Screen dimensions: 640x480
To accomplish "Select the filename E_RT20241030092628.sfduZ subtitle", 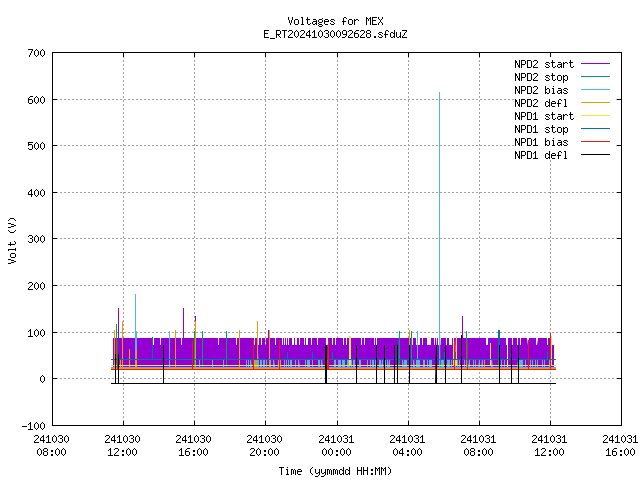I will click(x=335, y=34).
